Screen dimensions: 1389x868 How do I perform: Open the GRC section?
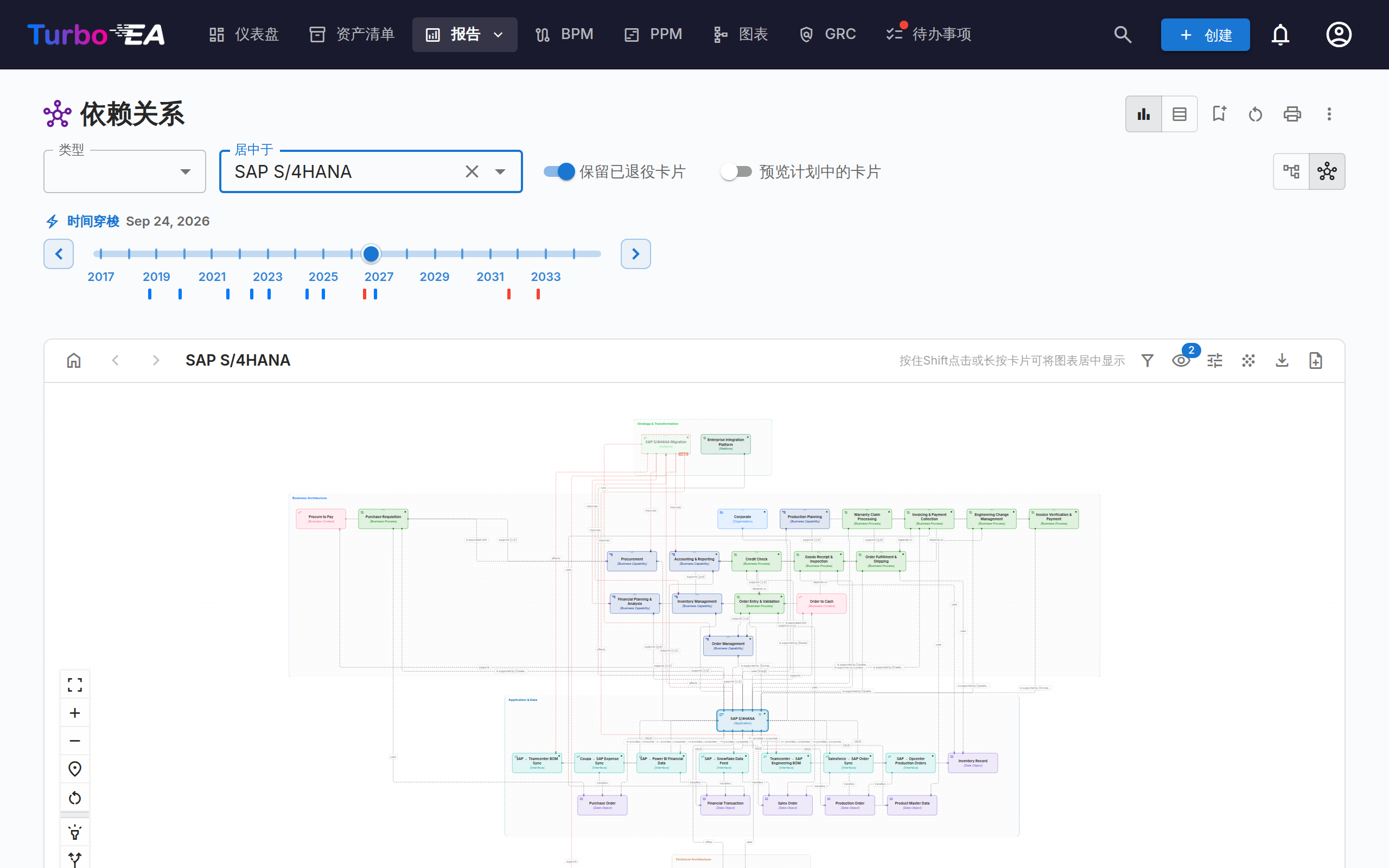click(x=827, y=34)
